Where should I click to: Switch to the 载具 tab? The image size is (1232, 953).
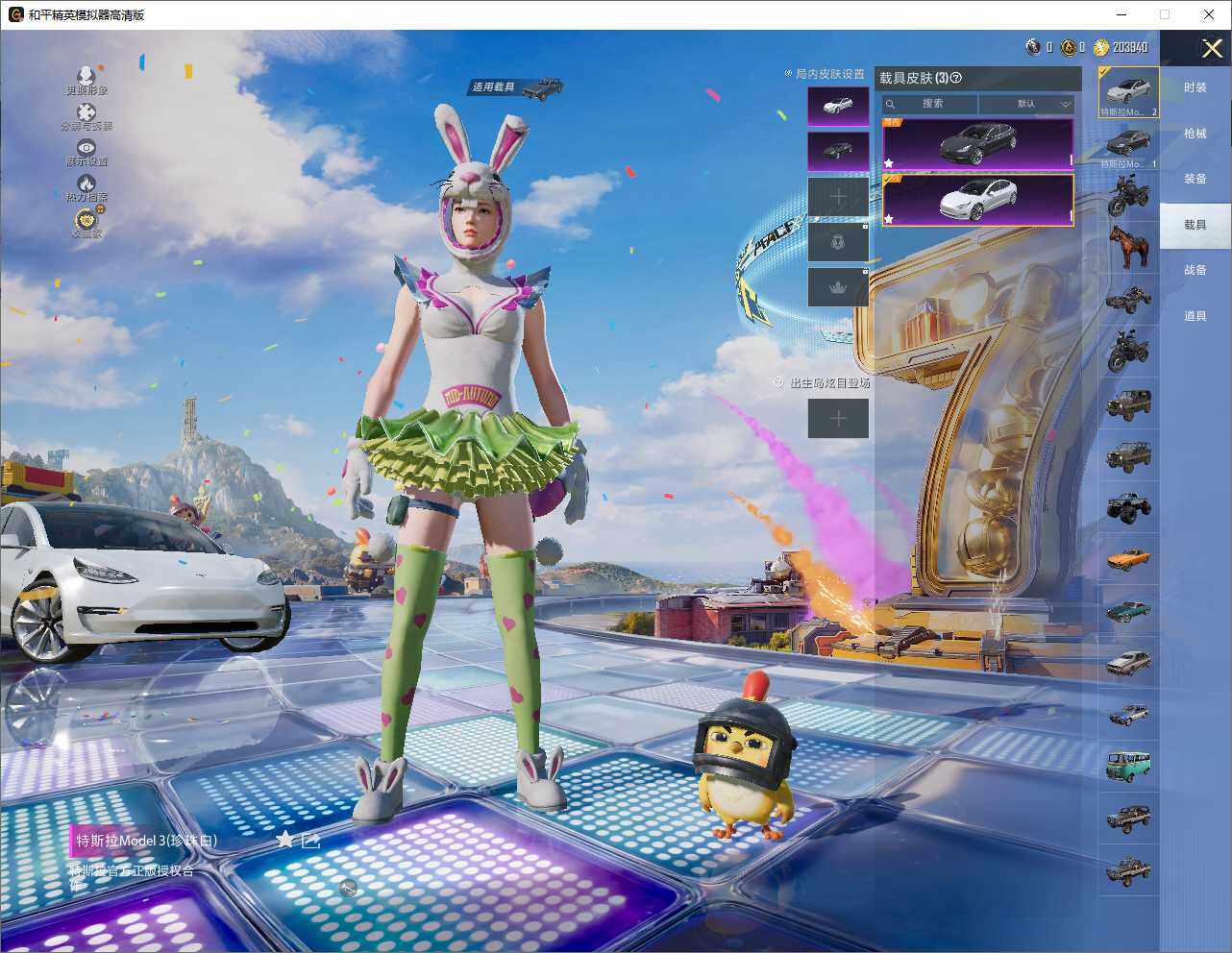click(1195, 225)
